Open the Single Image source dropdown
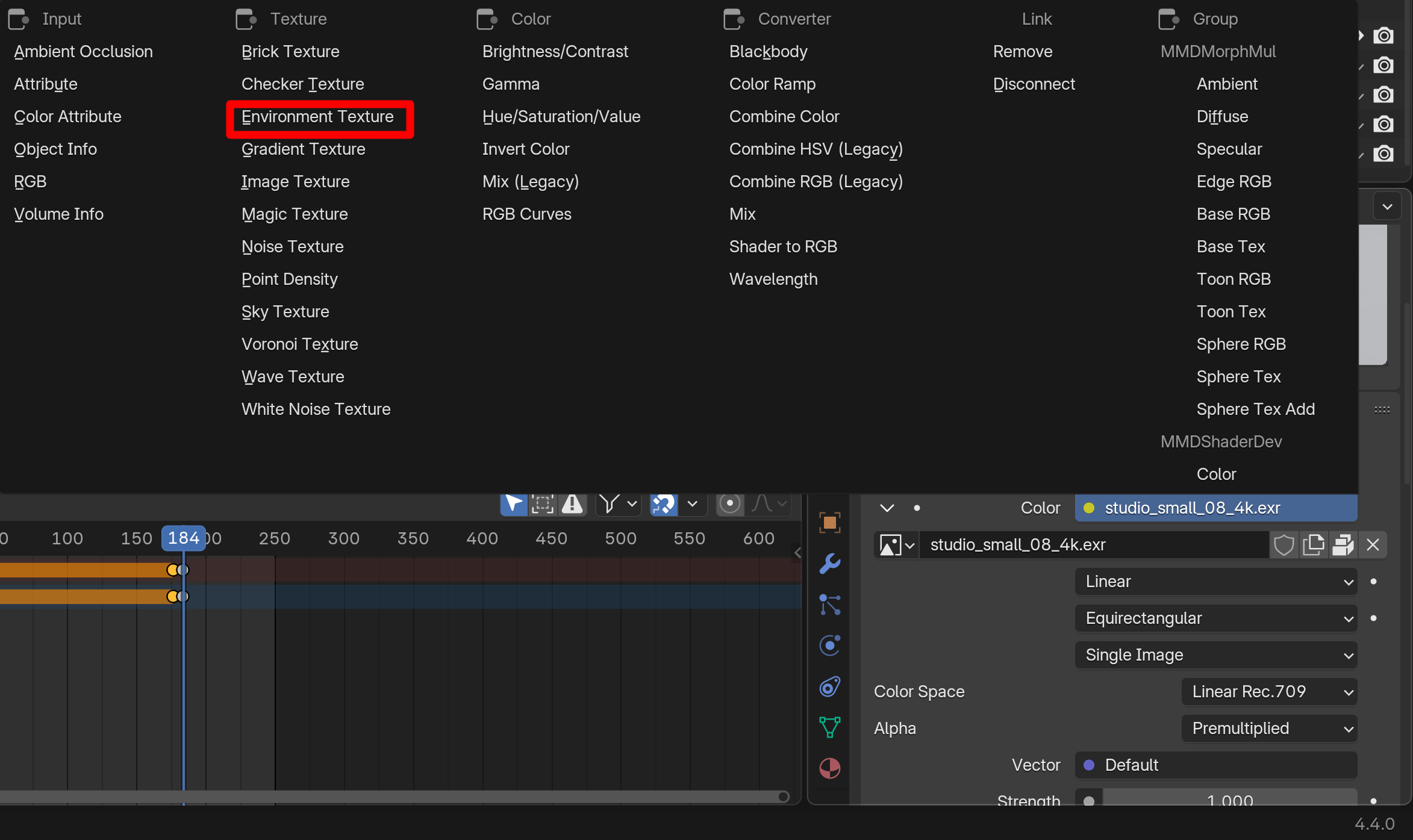Viewport: 1413px width, 840px height. (x=1216, y=655)
